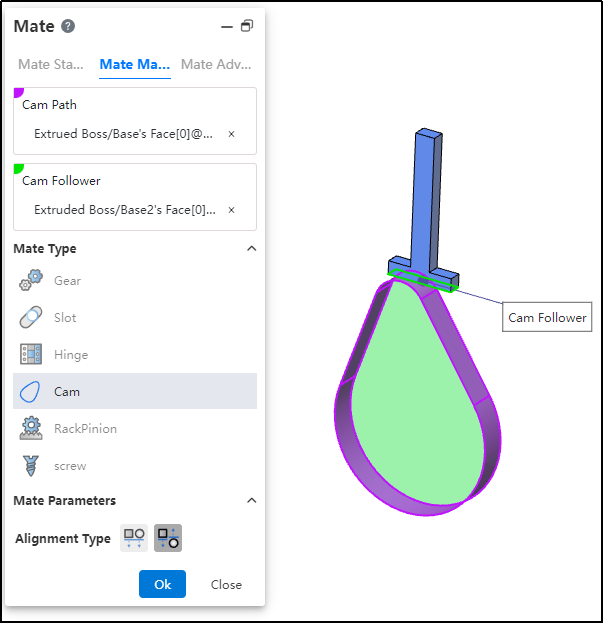This screenshot has width=603, height=623.
Task: Choose the RackPinion mate icon
Action: [x=31, y=428]
